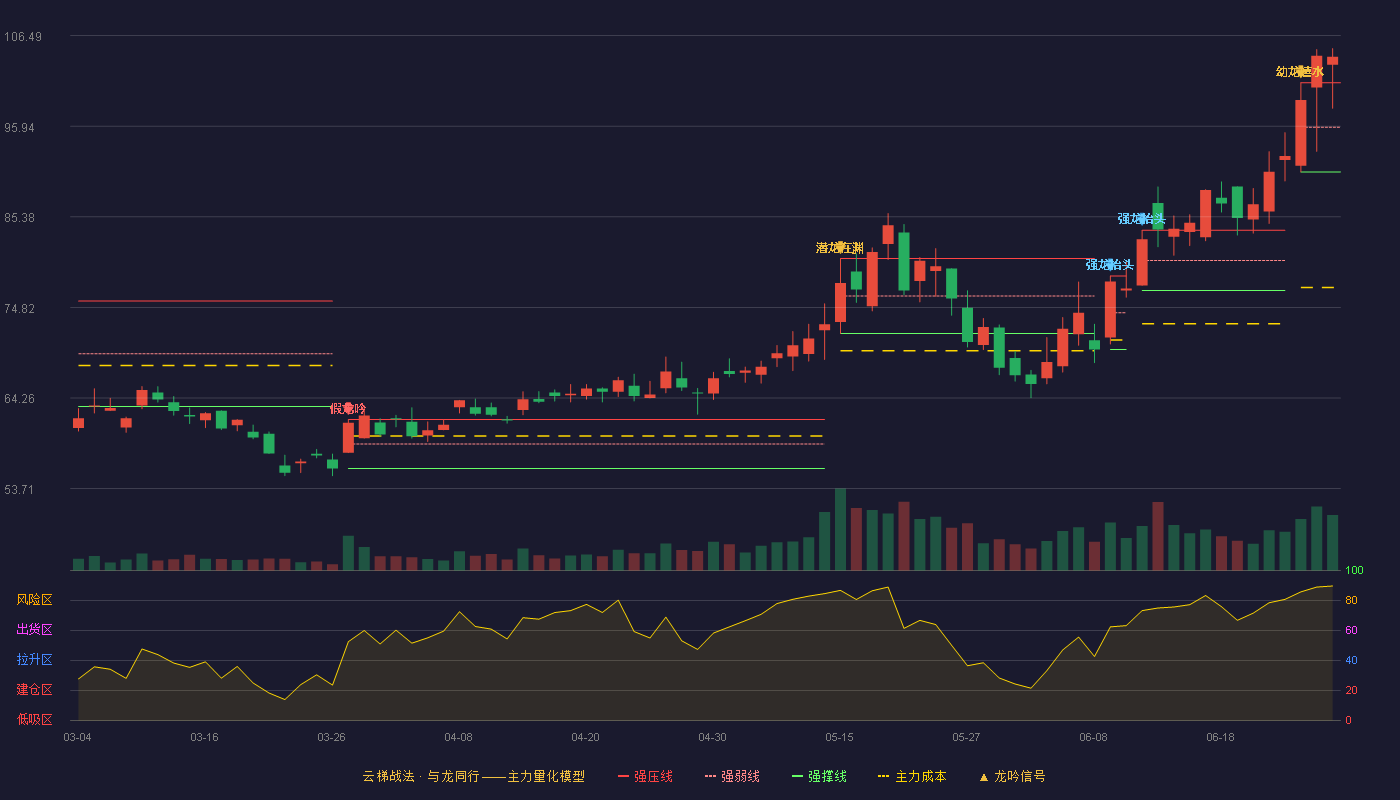Click the 03-26 date label
The image size is (1400, 800).
coord(331,737)
